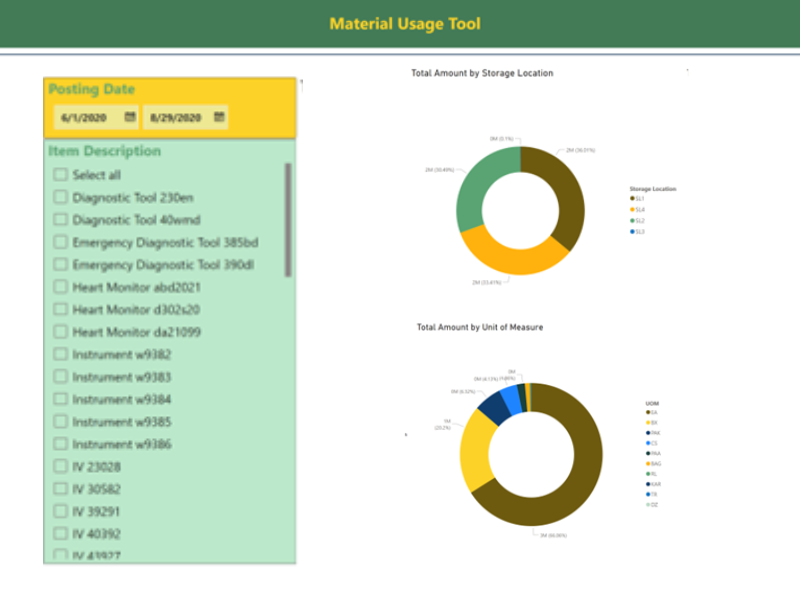The height and width of the screenshot is (600, 800).
Task: Select SL1 in Storage Location legend
Action: (x=637, y=198)
